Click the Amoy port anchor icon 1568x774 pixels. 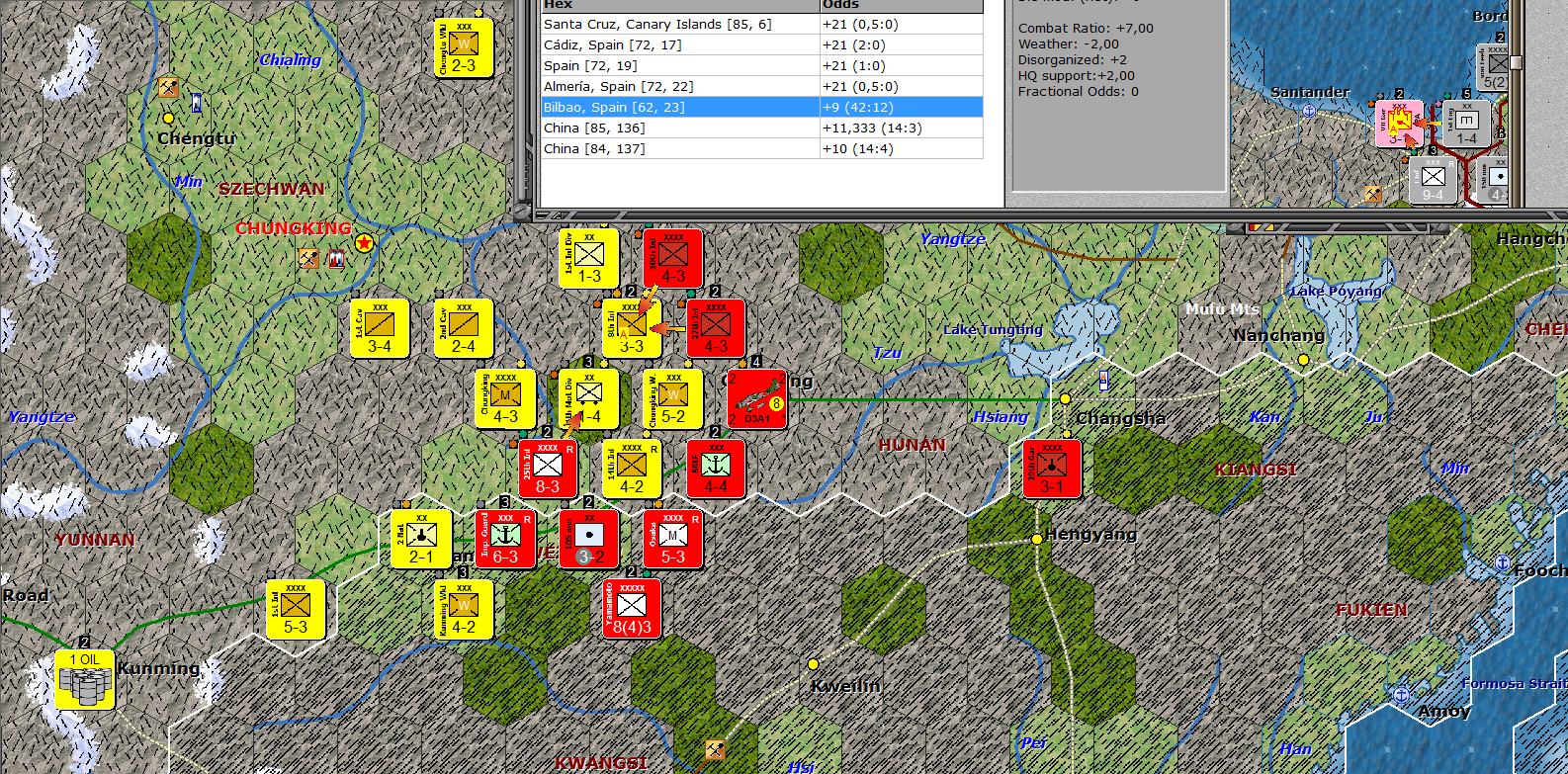[x=1401, y=695]
